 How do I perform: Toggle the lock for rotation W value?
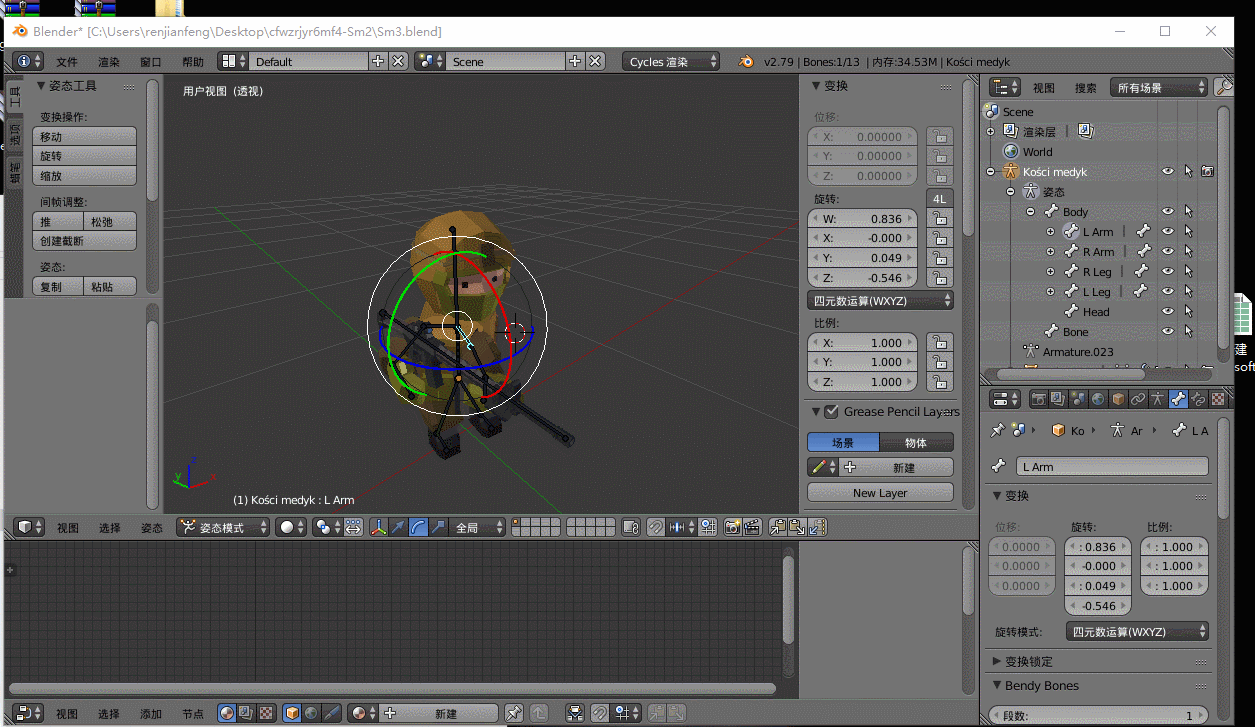(x=939, y=219)
